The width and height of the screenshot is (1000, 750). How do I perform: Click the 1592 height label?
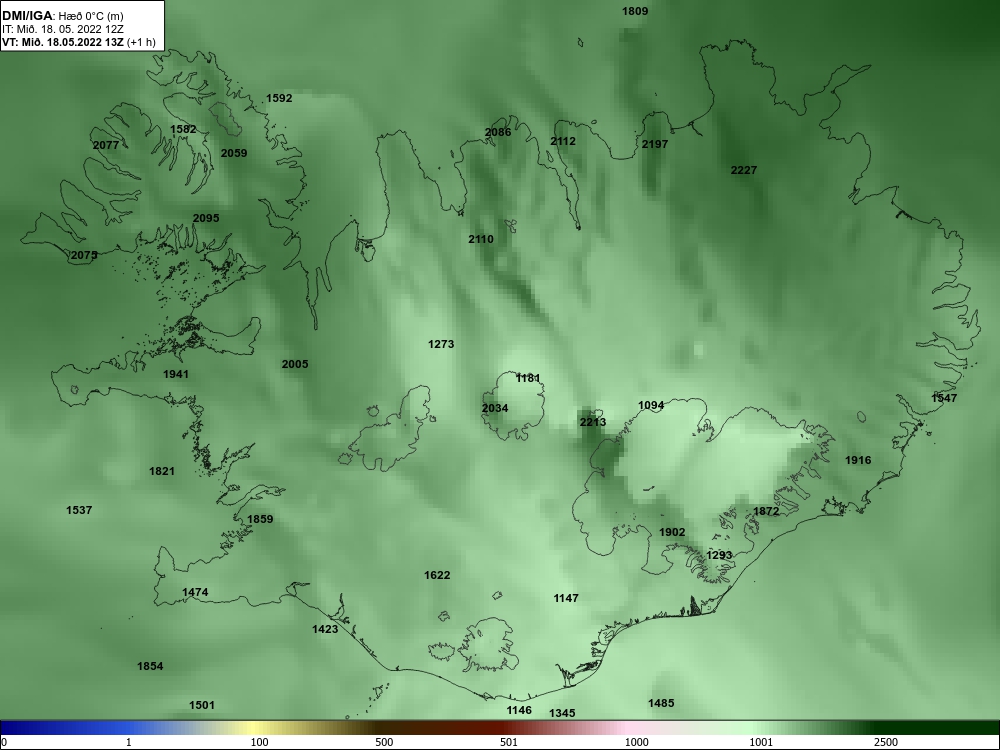[279, 98]
